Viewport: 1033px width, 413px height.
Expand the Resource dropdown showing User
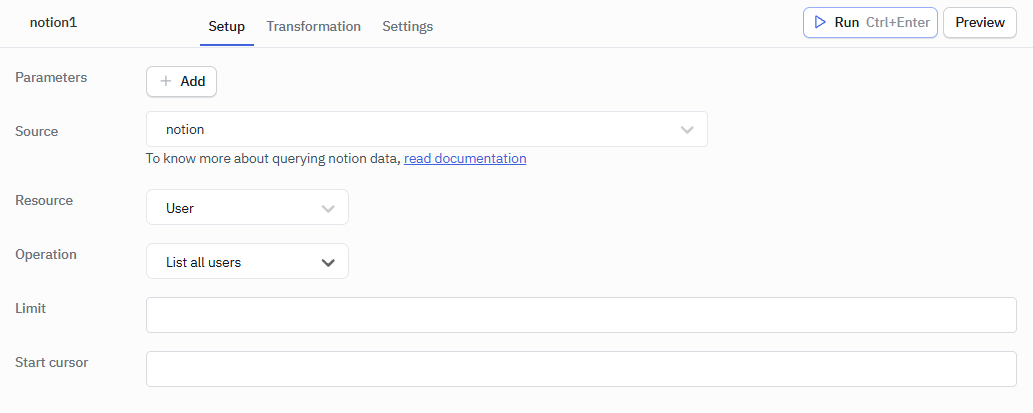click(247, 207)
